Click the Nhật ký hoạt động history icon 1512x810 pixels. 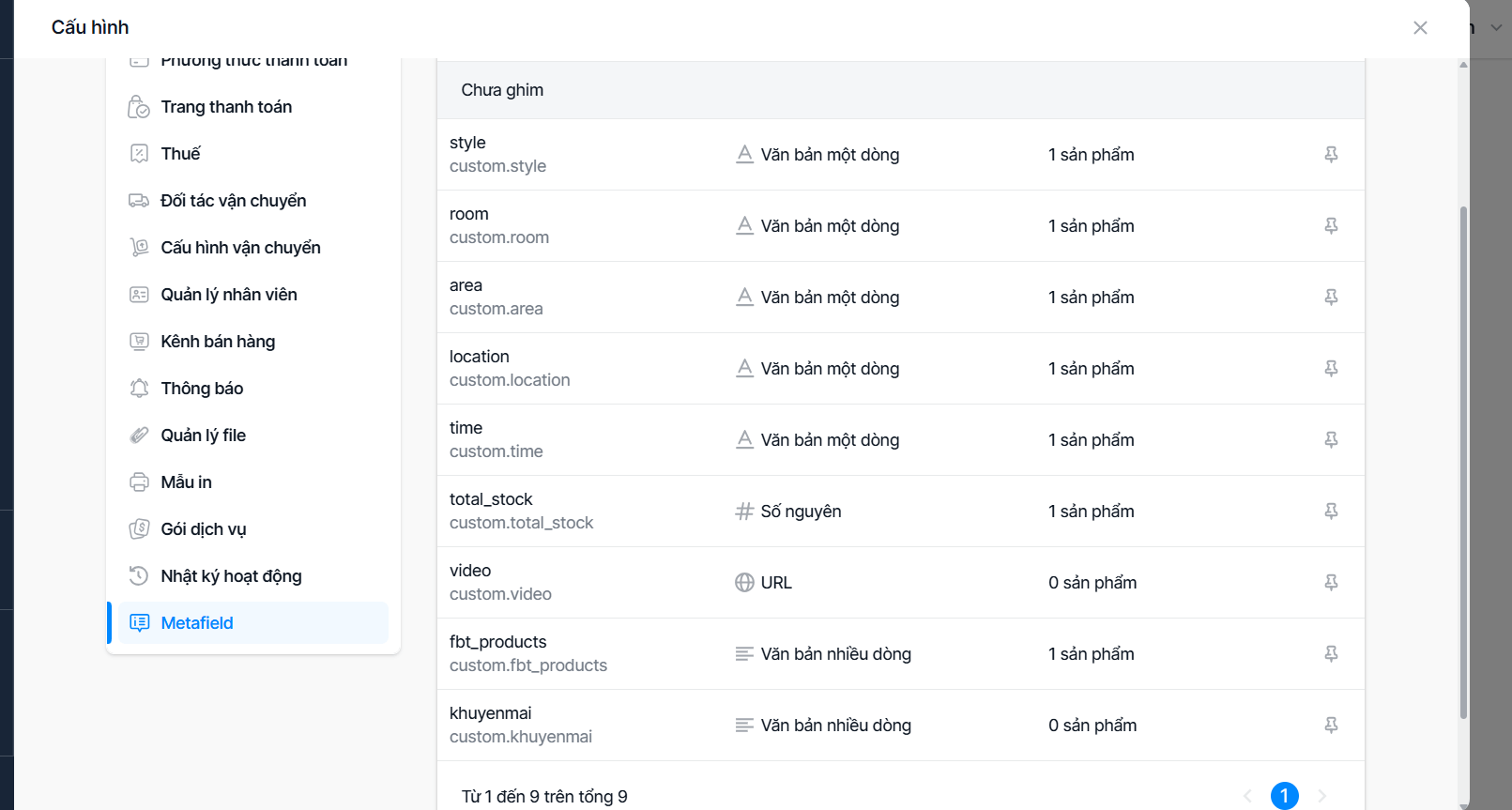click(139, 576)
